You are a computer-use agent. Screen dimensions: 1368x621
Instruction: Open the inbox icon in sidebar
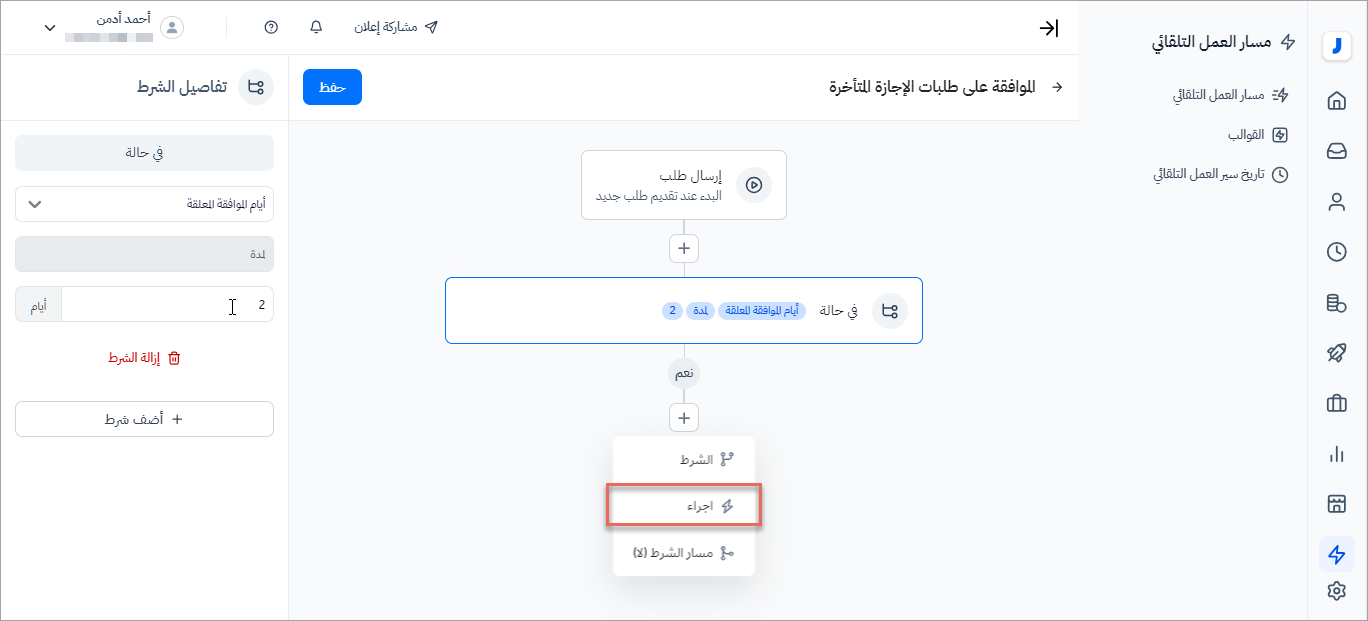1336,151
